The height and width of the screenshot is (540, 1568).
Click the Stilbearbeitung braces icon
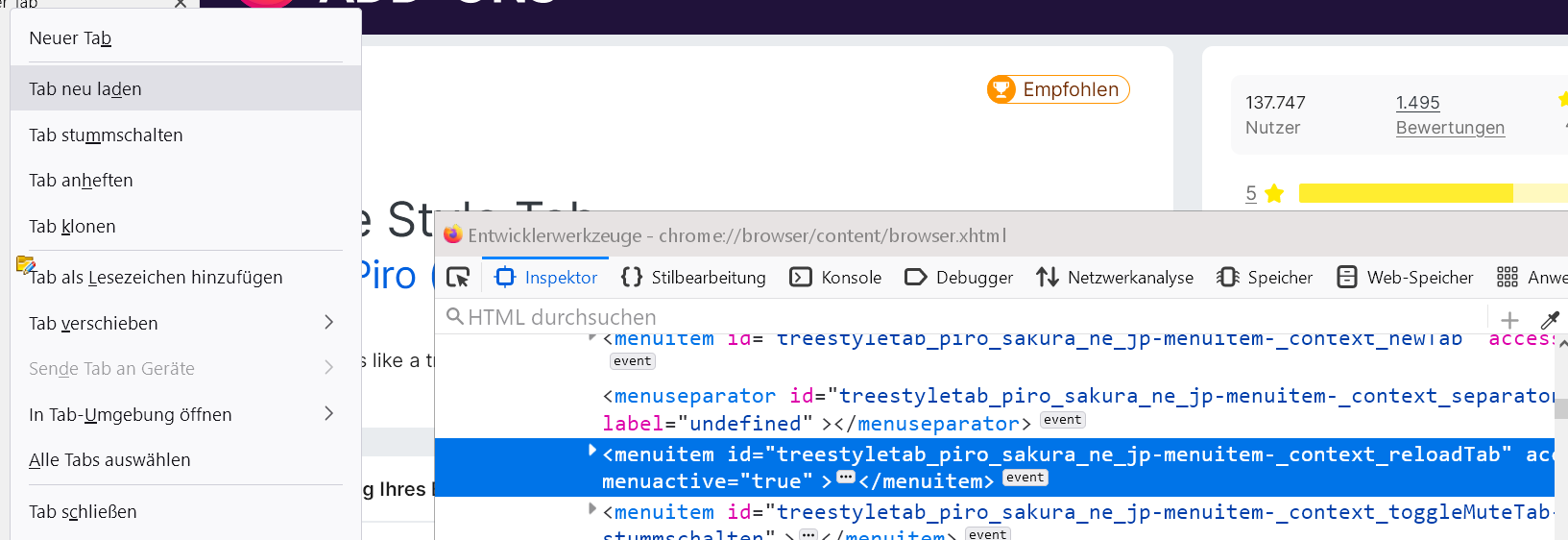(632, 278)
